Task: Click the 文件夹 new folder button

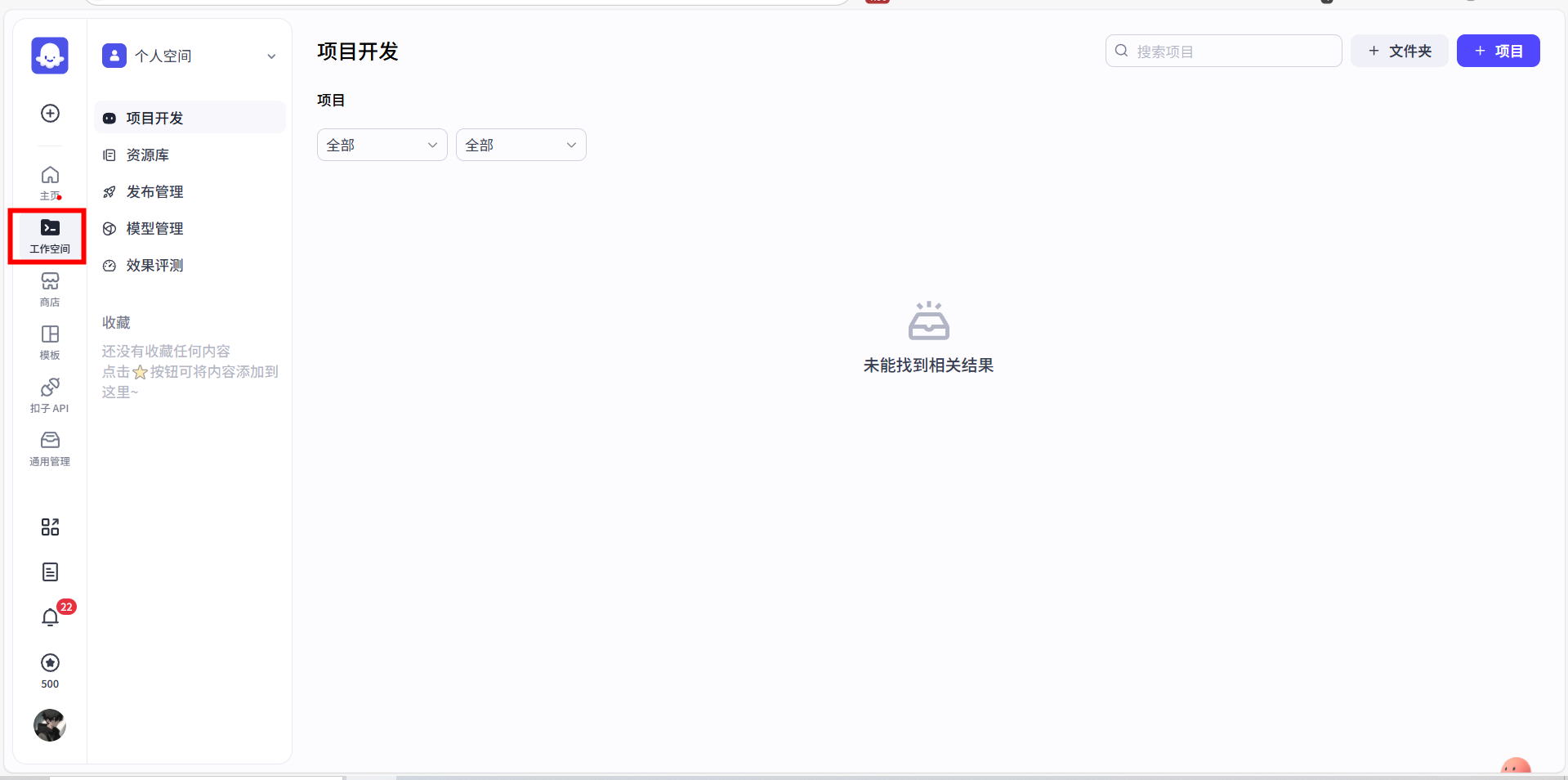Action: (1399, 52)
